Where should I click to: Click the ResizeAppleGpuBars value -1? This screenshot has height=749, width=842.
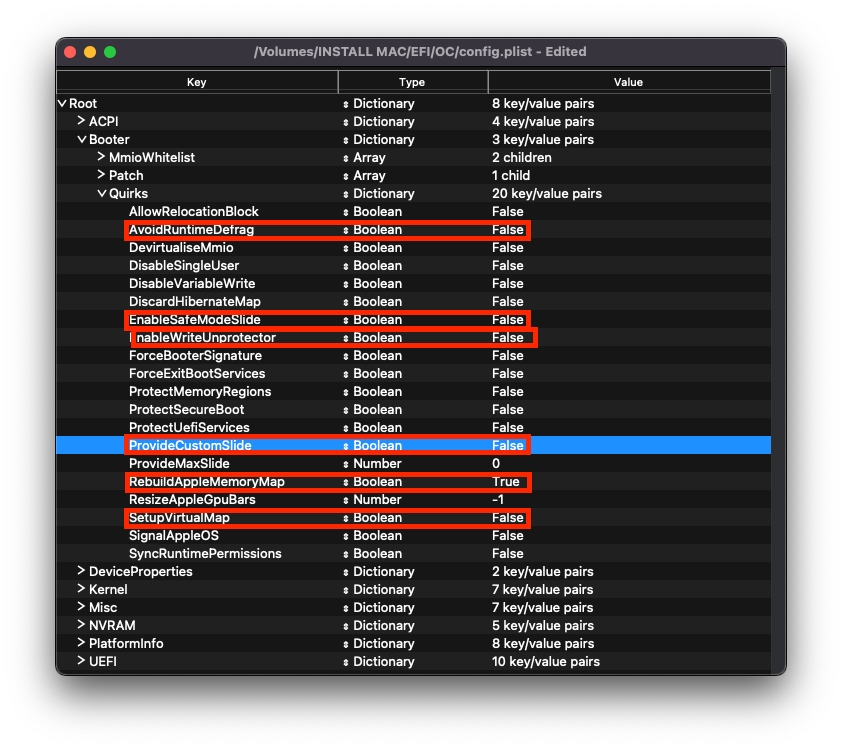click(497, 500)
